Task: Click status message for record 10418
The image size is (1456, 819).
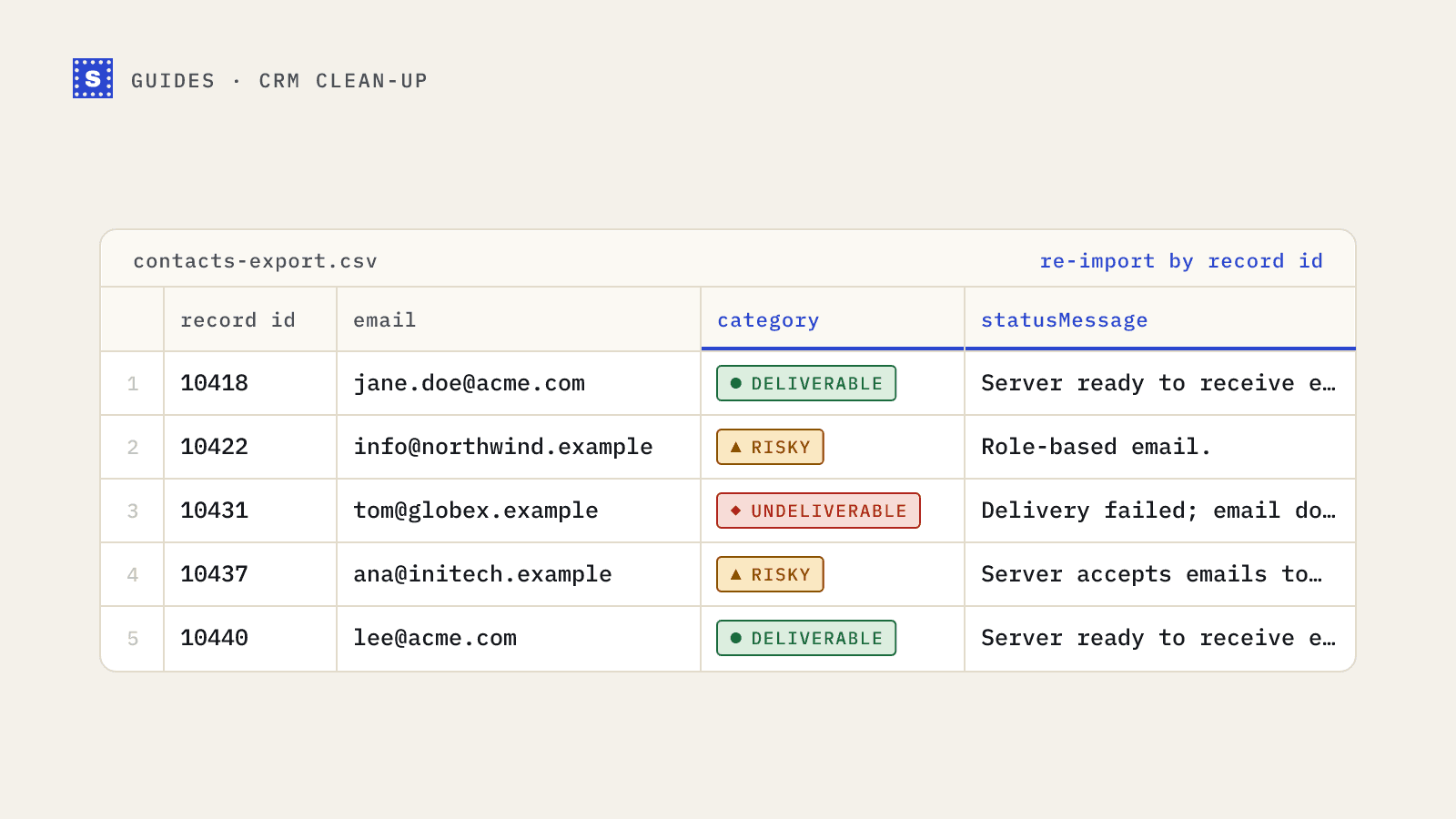Action: coord(1158,383)
